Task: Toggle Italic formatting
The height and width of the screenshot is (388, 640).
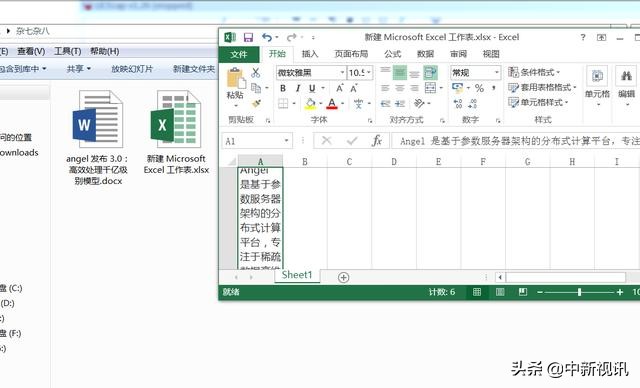Action: point(298,88)
